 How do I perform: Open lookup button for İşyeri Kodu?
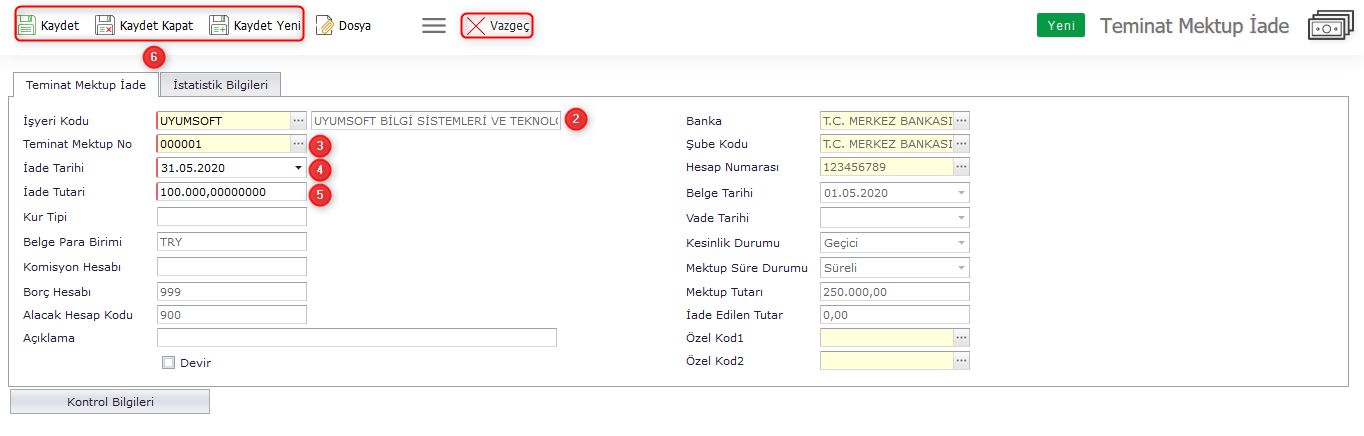[x=298, y=120]
